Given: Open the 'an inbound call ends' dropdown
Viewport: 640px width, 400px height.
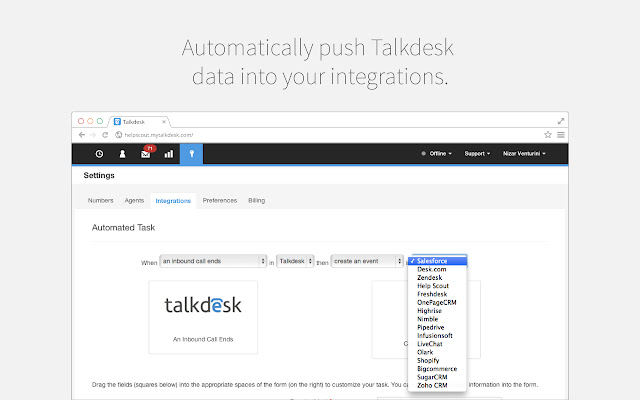Looking at the screenshot, I should click(213, 261).
